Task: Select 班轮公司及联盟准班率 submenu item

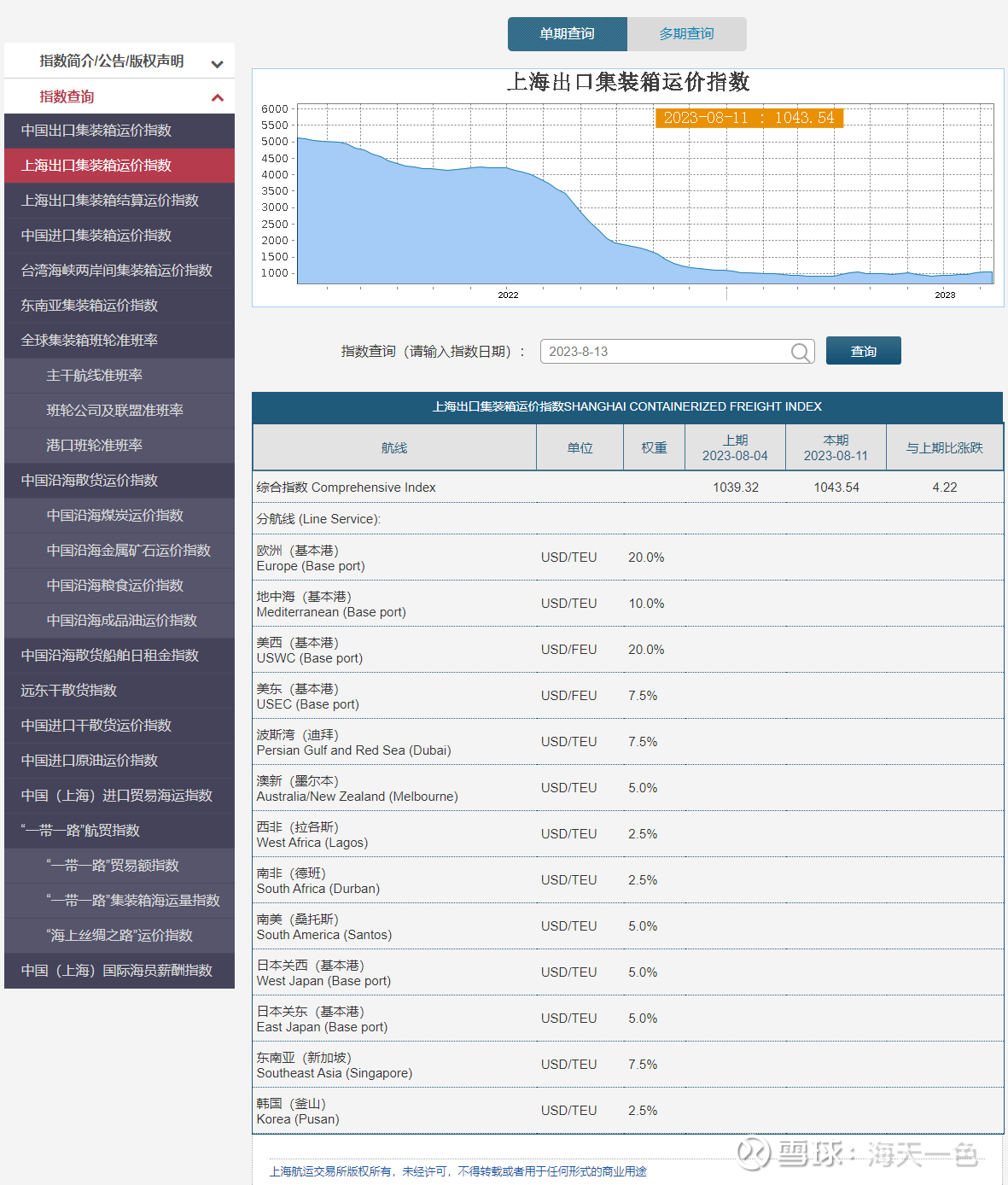Action: click(x=119, y=411)
